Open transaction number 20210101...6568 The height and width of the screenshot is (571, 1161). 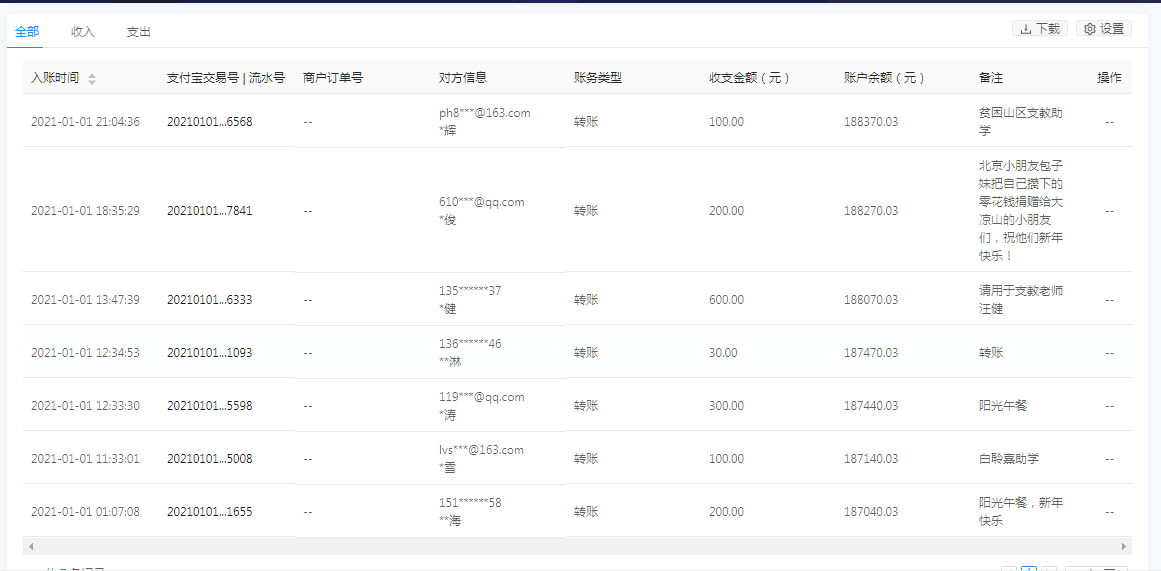coord(210,121)
